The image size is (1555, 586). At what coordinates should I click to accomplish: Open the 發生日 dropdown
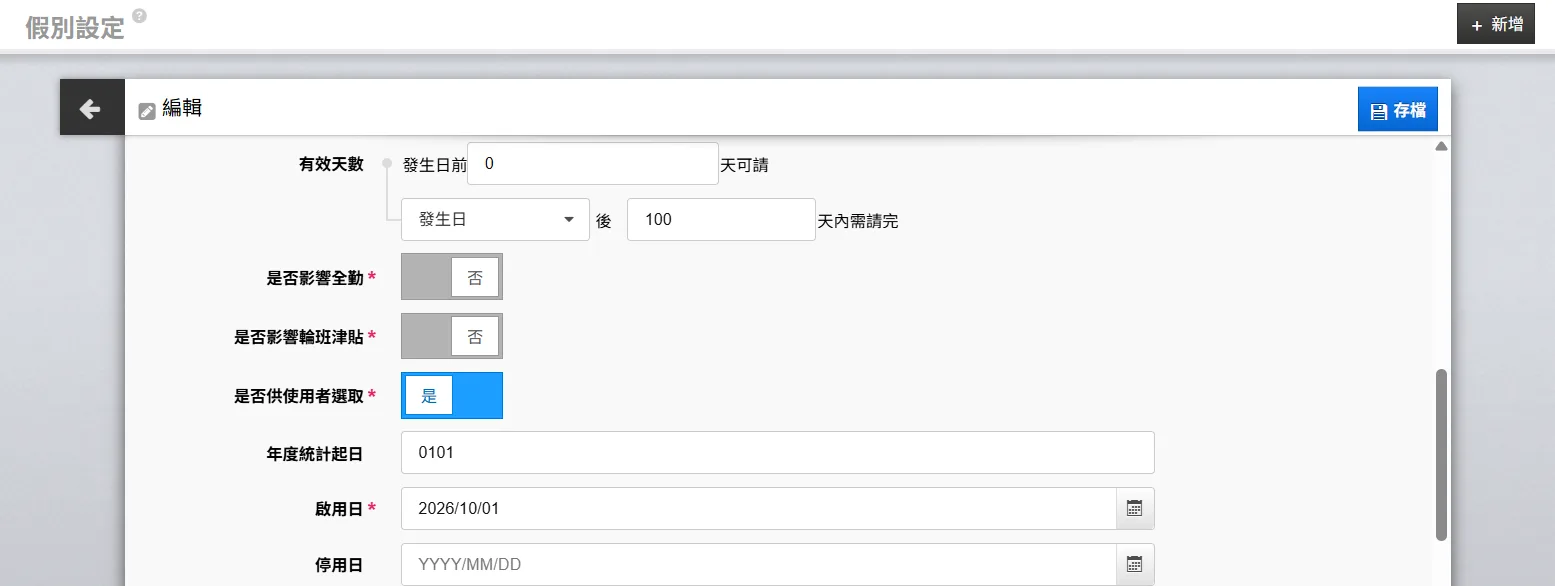pyautogui.click(x=495, y=219)
